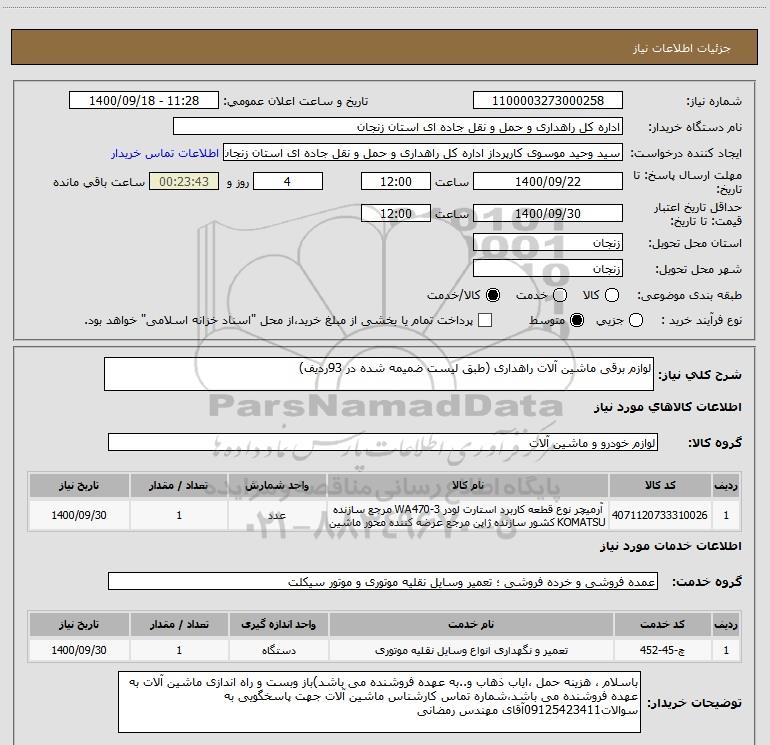Click the نام کالا column header

468,485
